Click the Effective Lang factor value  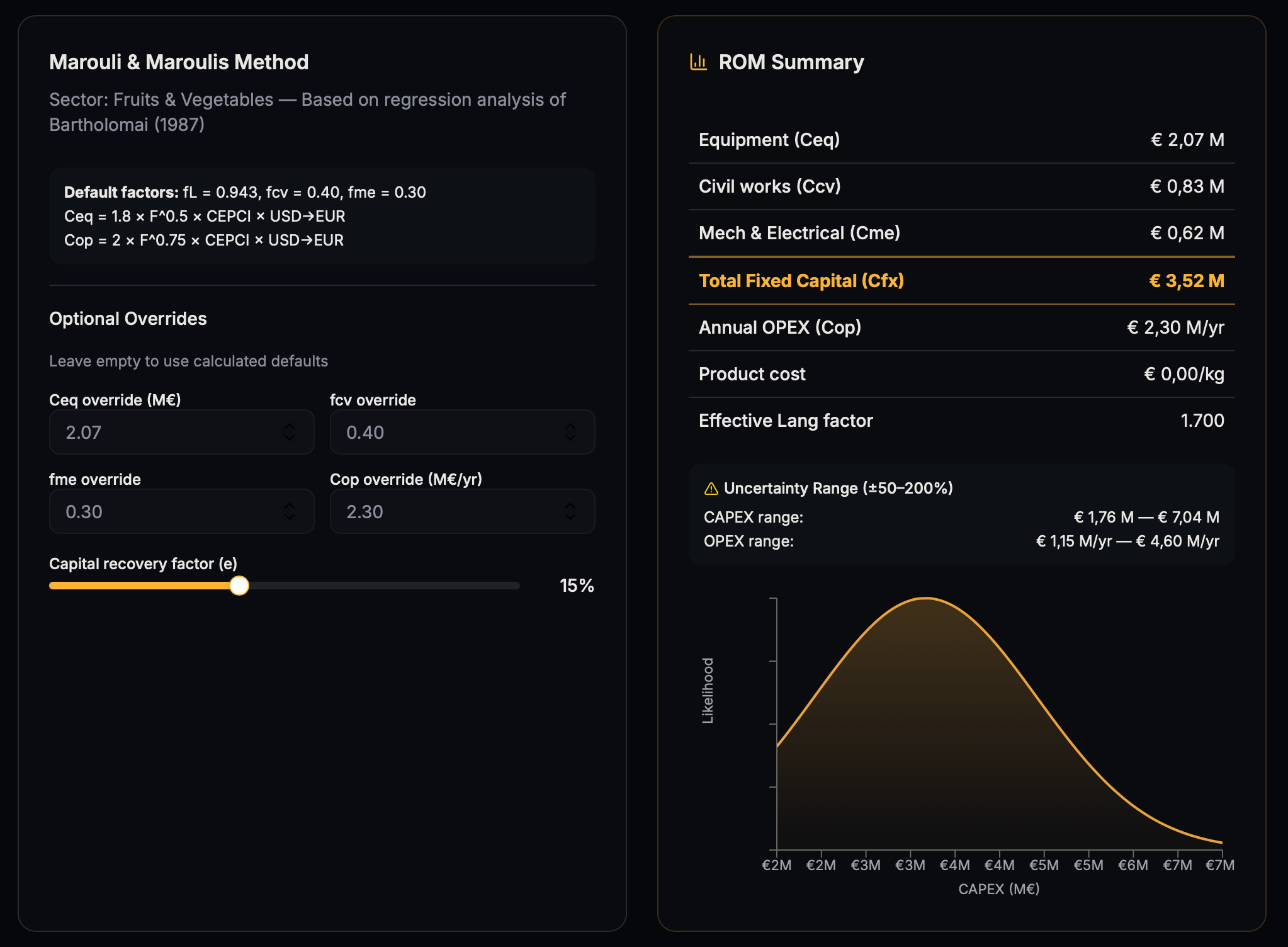pos(1202,421)
